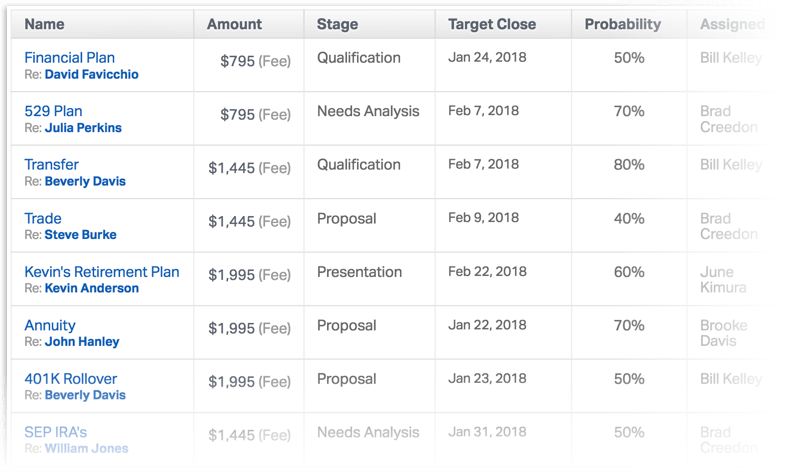Open David Favicchio contact link
Image resolution: width=801 pixels, height=476 pixels.
pyautogui.click(x=91, y=75)
